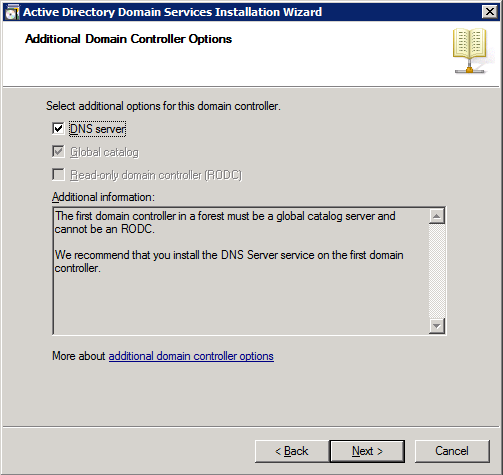Viewport: 503px width, 475px height.
Task: Click the DNS server label text
Action: click(x=97, y=129)
